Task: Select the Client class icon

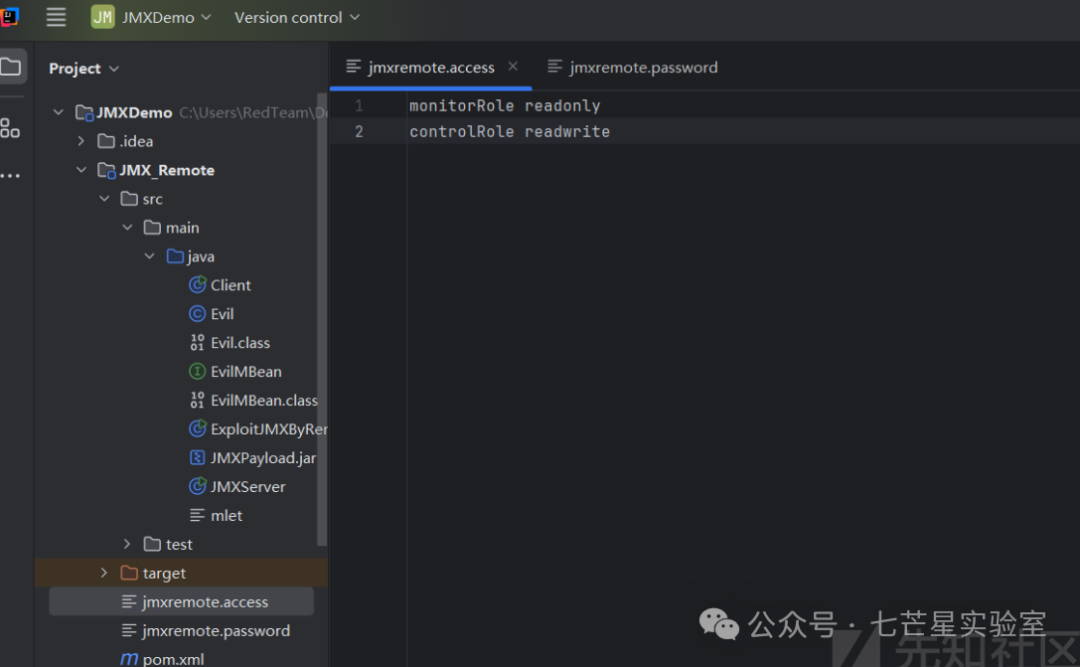Action: point(197,285)
